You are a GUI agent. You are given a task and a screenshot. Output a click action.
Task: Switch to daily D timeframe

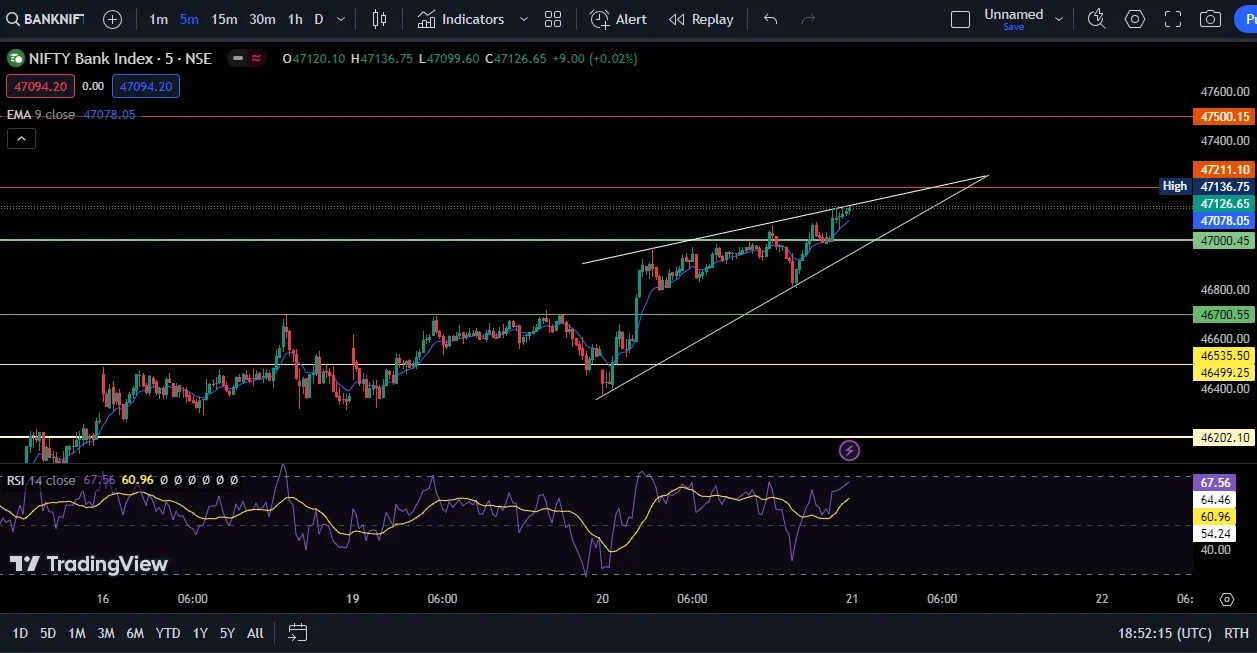point(319,19)
